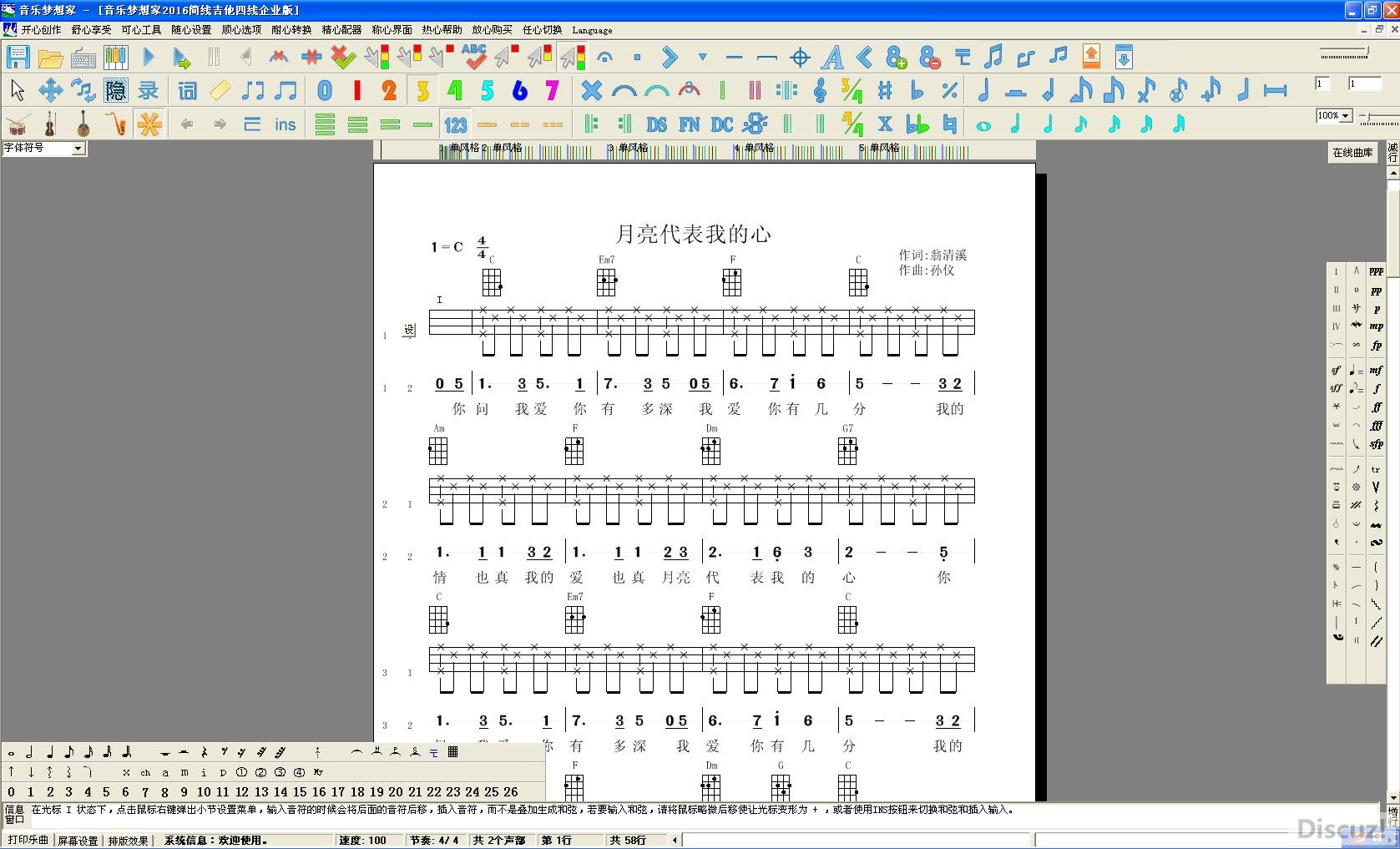Click the up arrow strum symbol
This screenshot has height=849, width=1400.
point(12,772)
